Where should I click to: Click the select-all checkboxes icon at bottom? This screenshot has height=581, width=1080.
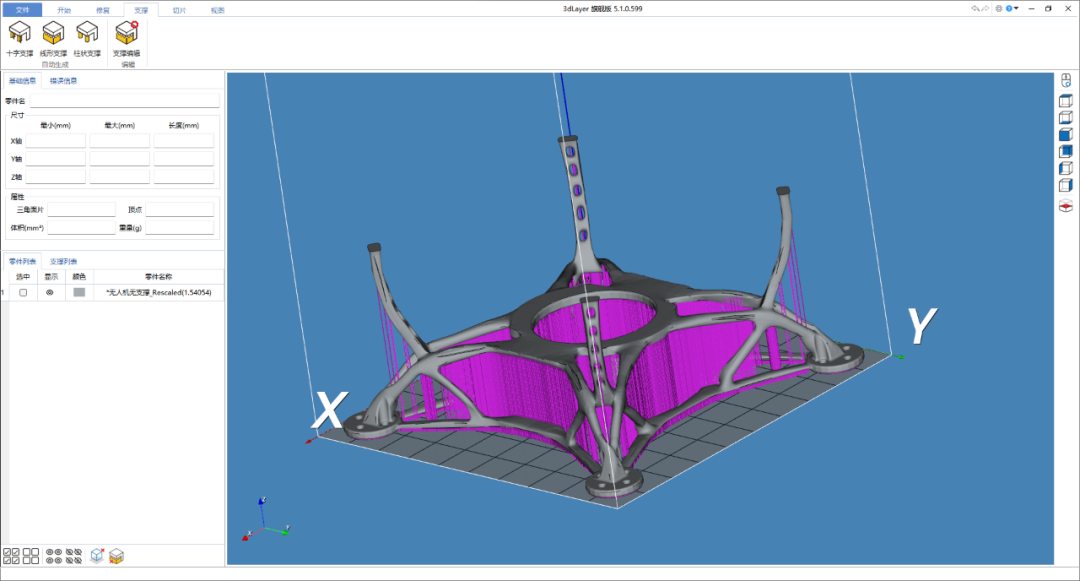(x=10, y=556)
